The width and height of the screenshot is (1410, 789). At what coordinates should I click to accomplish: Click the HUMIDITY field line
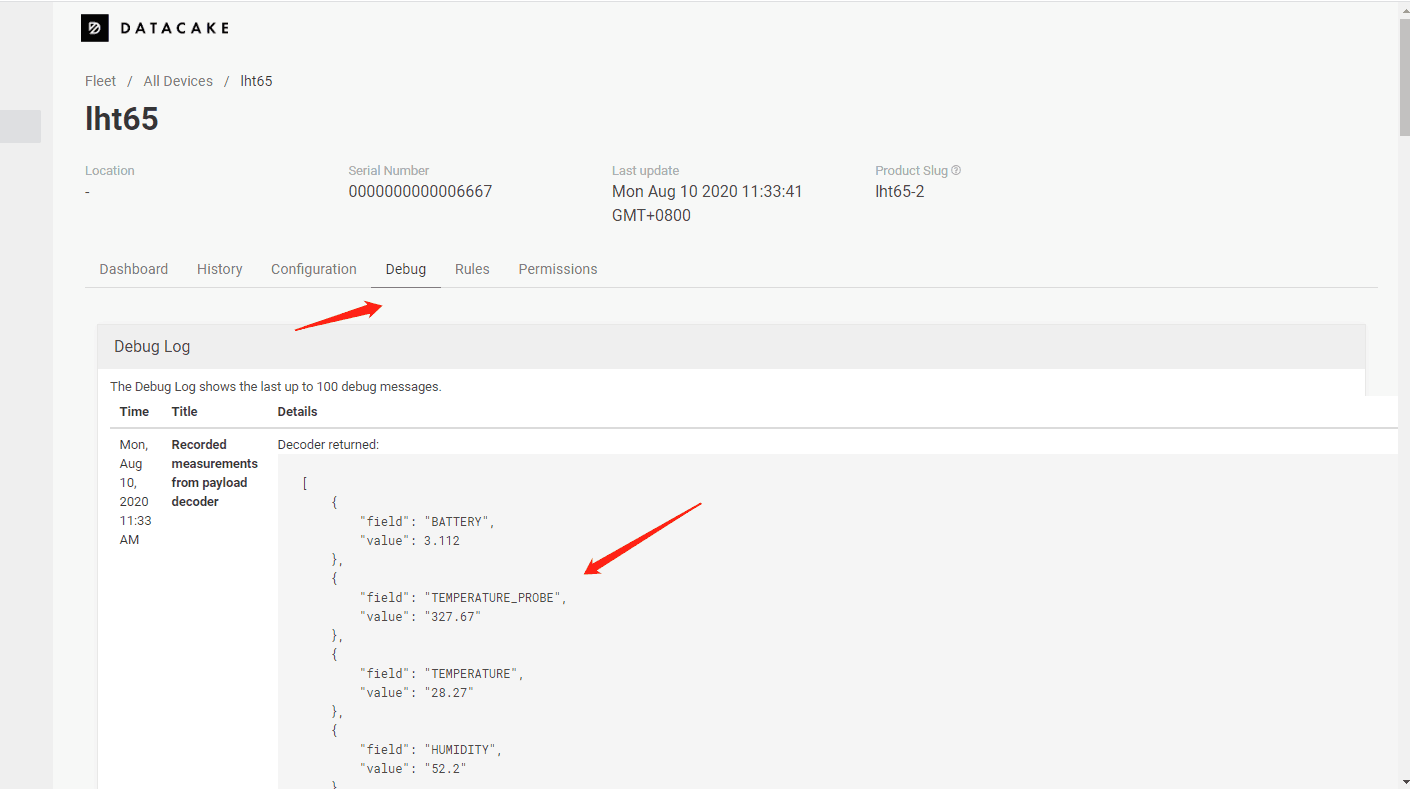point(430,750)
